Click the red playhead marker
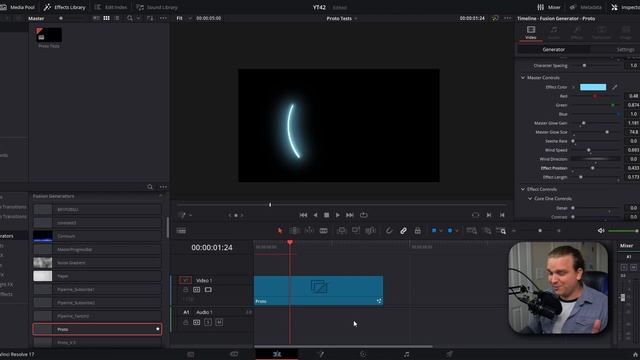Screen dimensions: 640x360 (290, 243)
